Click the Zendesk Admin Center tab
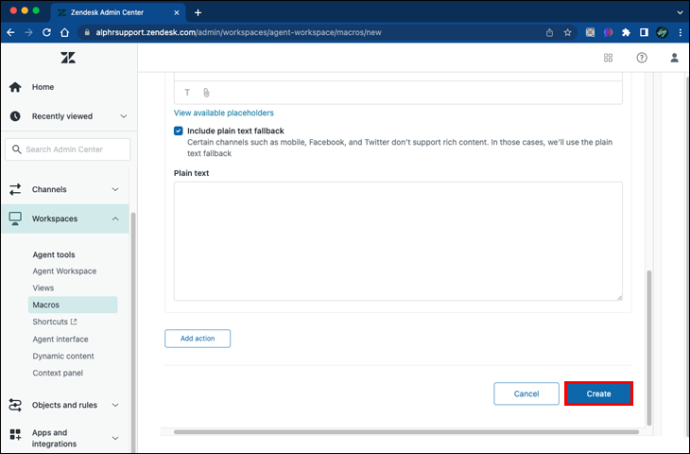690x454 pixels. click(x=118, y=12)
